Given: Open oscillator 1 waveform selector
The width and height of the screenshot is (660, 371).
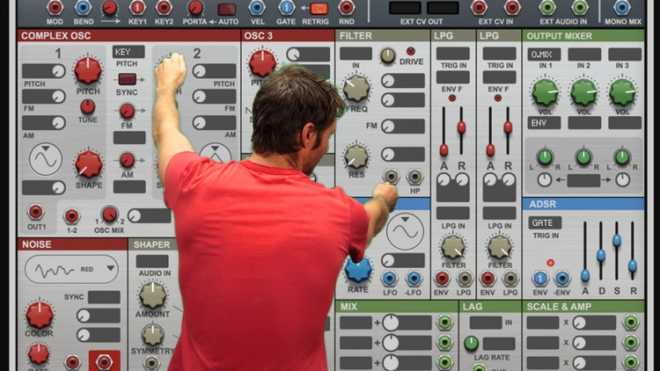Looking at the screenshot, I should click(45, 159).
